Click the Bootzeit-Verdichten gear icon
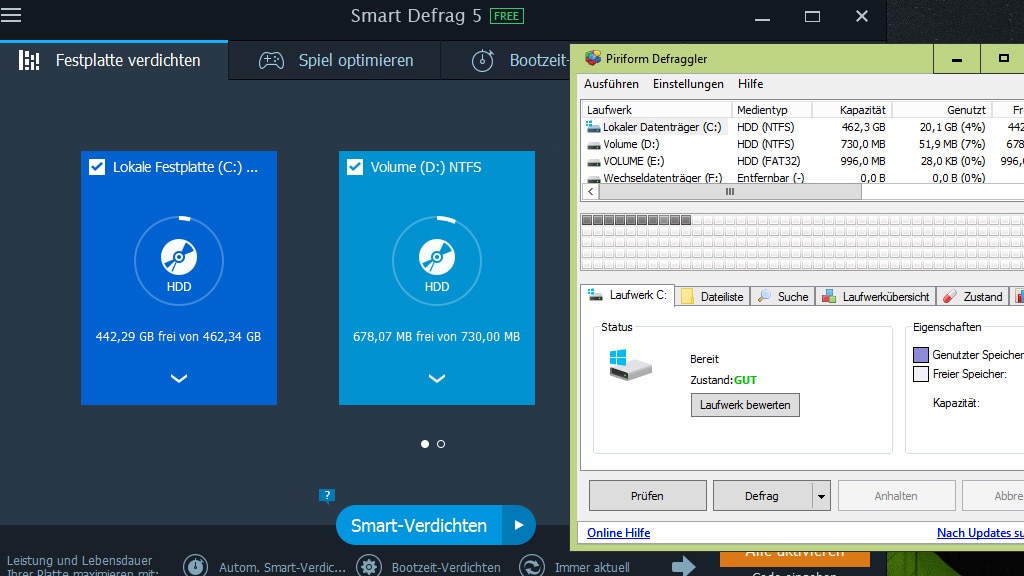The height and width of the screenshot is (576, 1024). pyautogui.click(x=369, y=566)
